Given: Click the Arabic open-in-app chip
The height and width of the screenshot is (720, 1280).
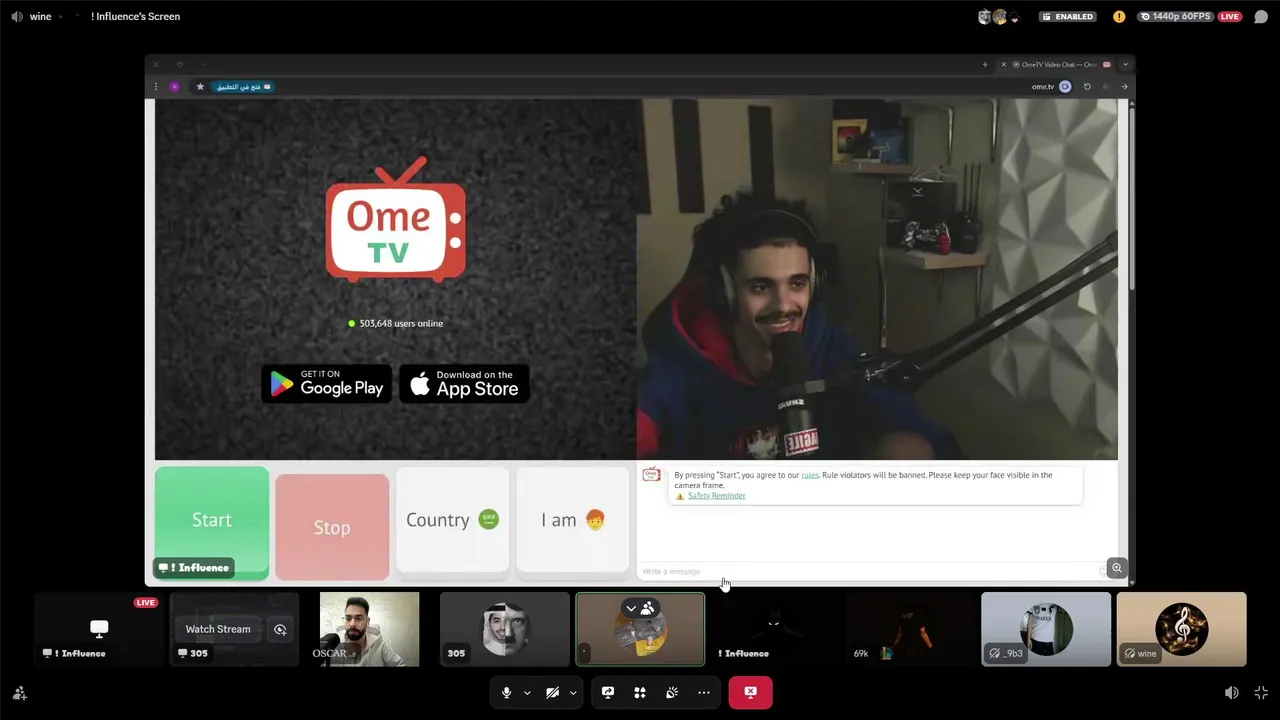Looking at the screenshot, I should tap(241, 87).
